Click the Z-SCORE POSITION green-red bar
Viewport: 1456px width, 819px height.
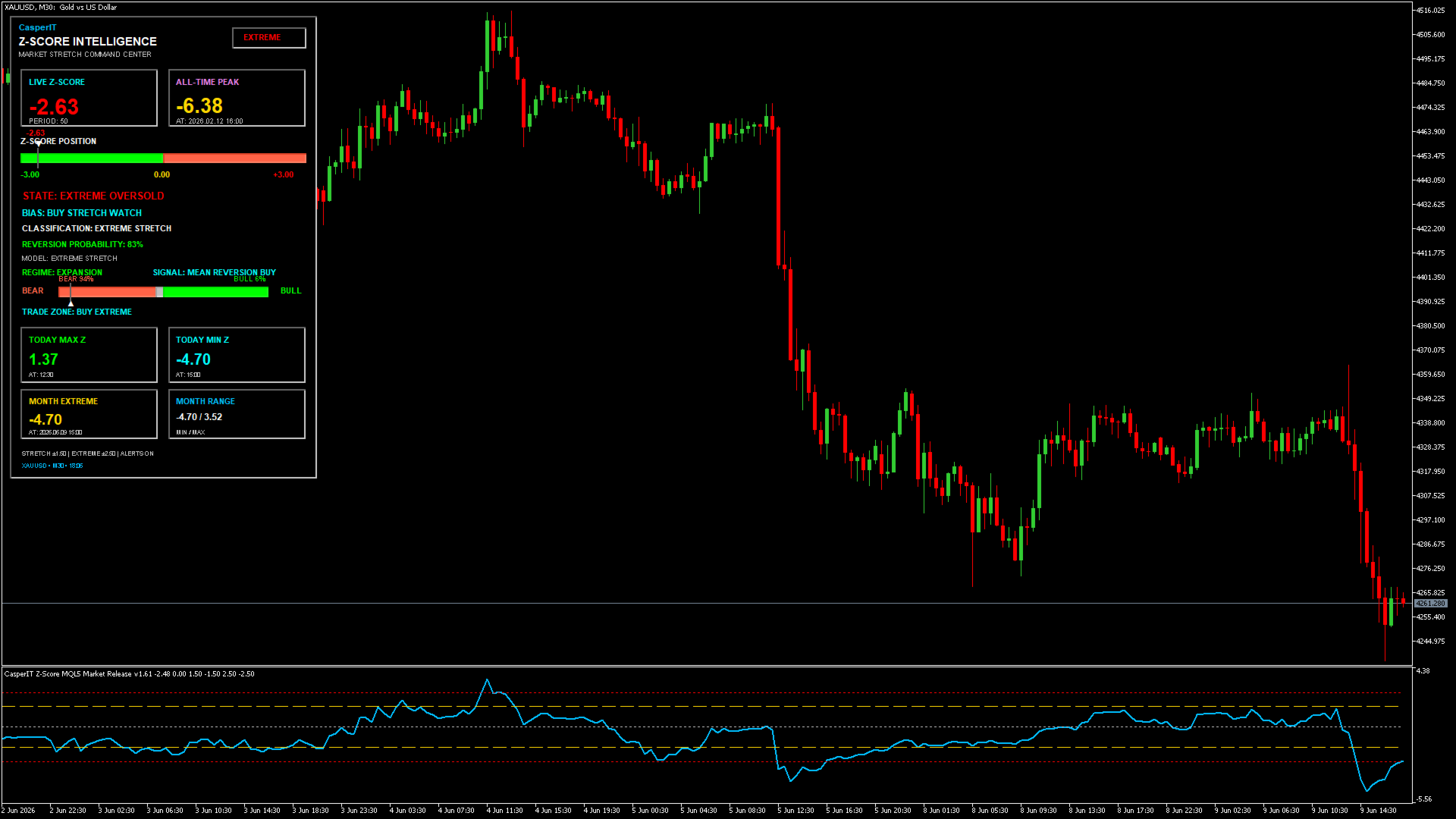click(163, 158)
